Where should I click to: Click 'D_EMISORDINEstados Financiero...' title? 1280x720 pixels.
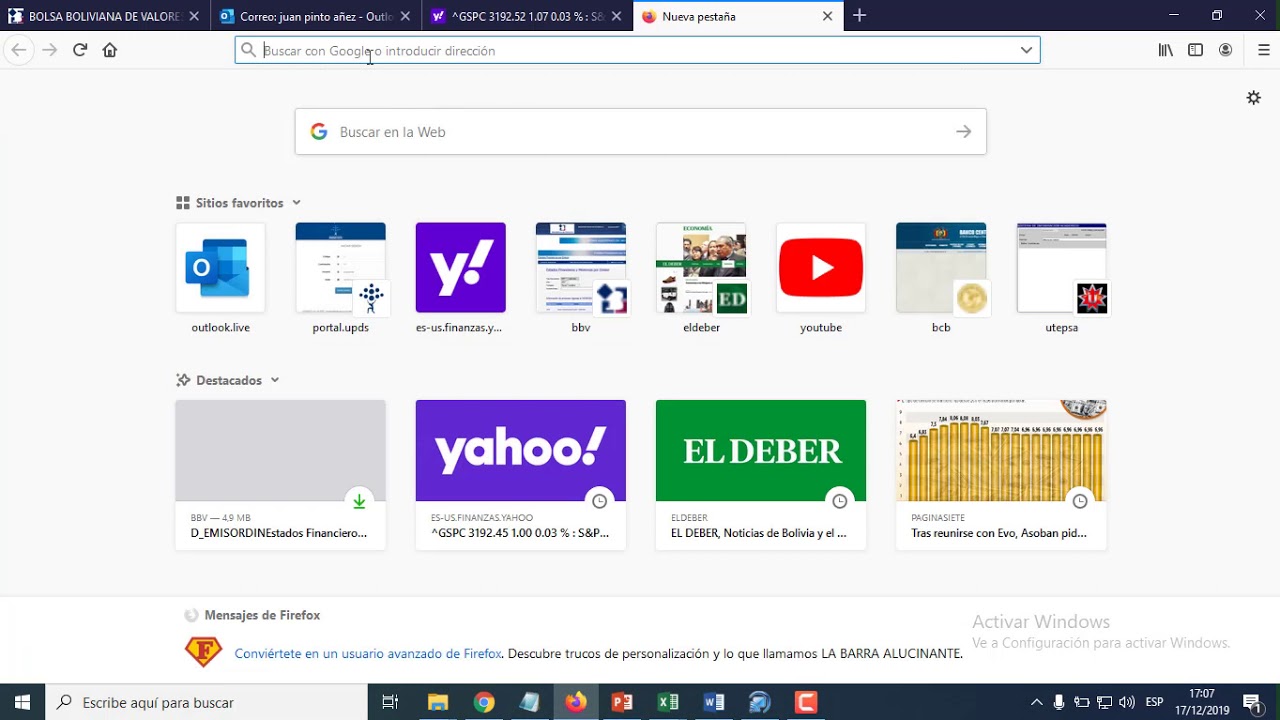point(279,533)
